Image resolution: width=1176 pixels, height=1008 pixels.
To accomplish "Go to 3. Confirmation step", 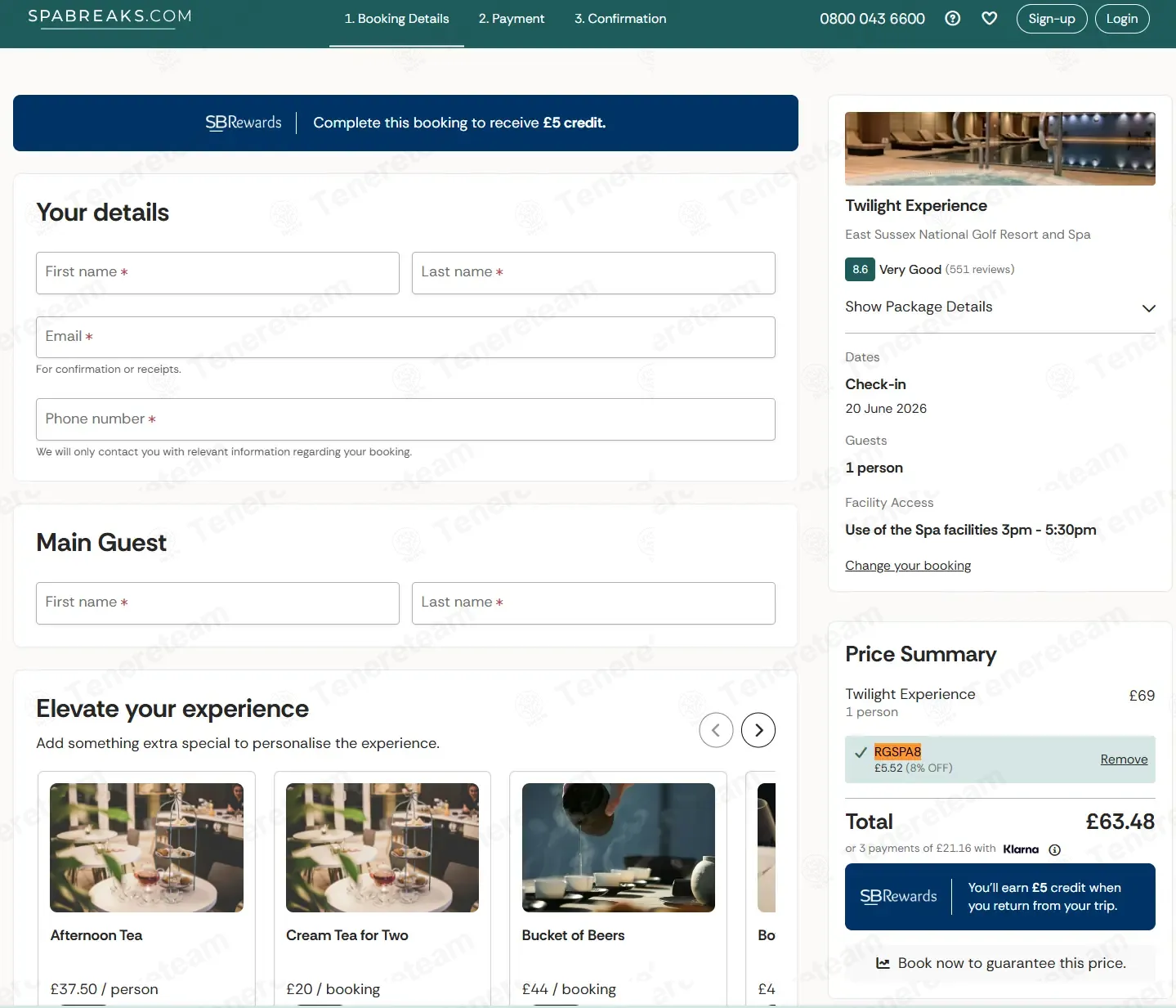I will click(x=620, y=19).
